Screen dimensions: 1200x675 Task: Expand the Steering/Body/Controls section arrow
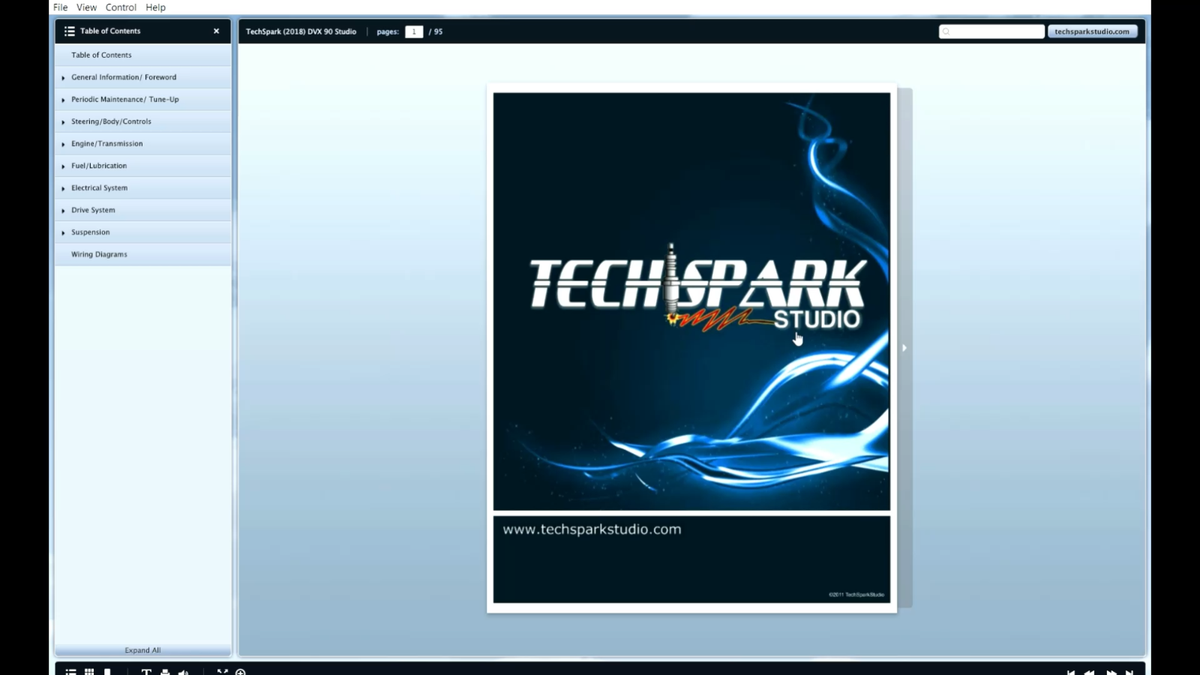[63, 122]
